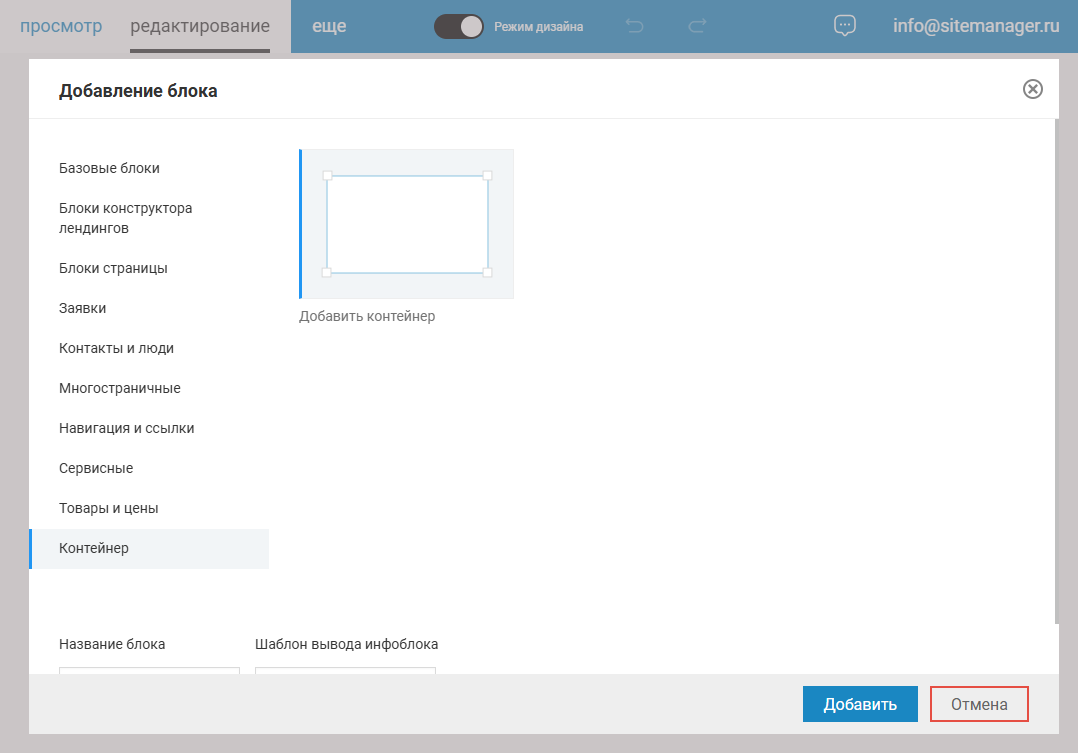Click the redo arrow icon
Image resolution: width=1078 pixels, height=753 pixels.
pos(698,26)
